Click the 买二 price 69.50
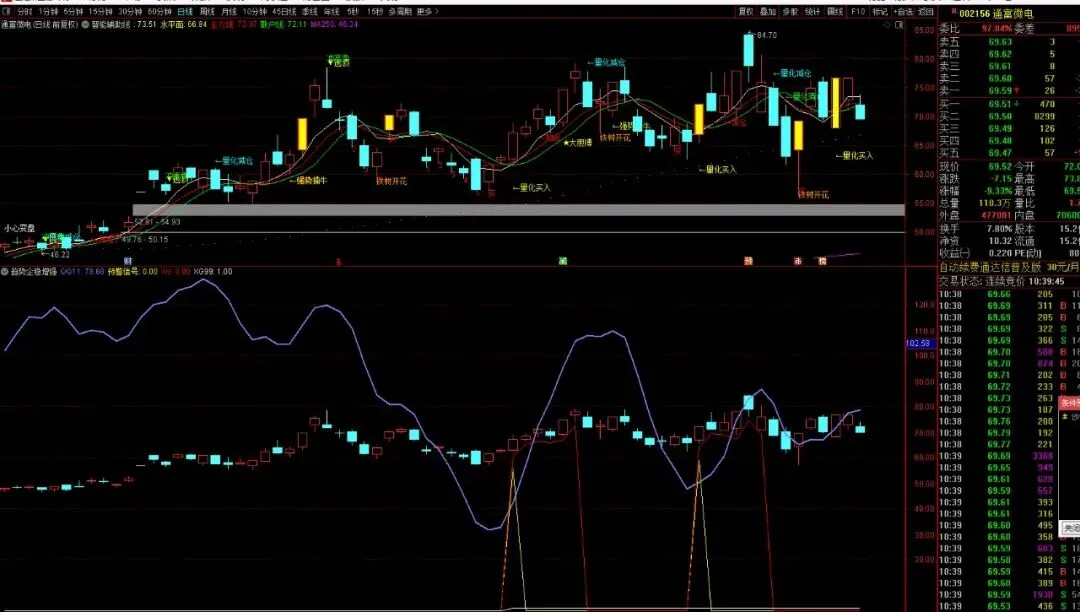The width and height of the screenshot is (1080, 612). coord(999,116)
